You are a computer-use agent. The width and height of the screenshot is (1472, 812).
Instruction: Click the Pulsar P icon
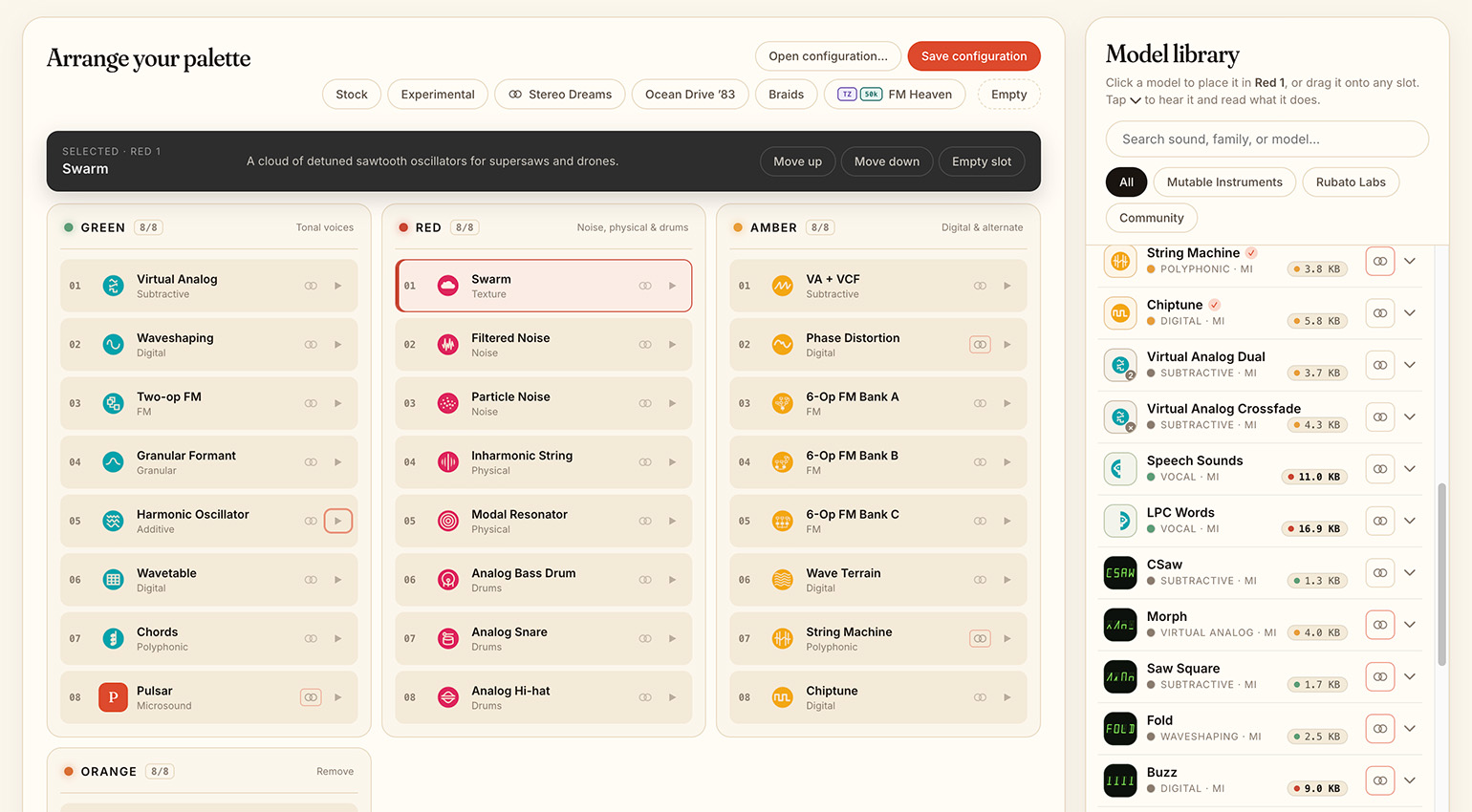113,697
